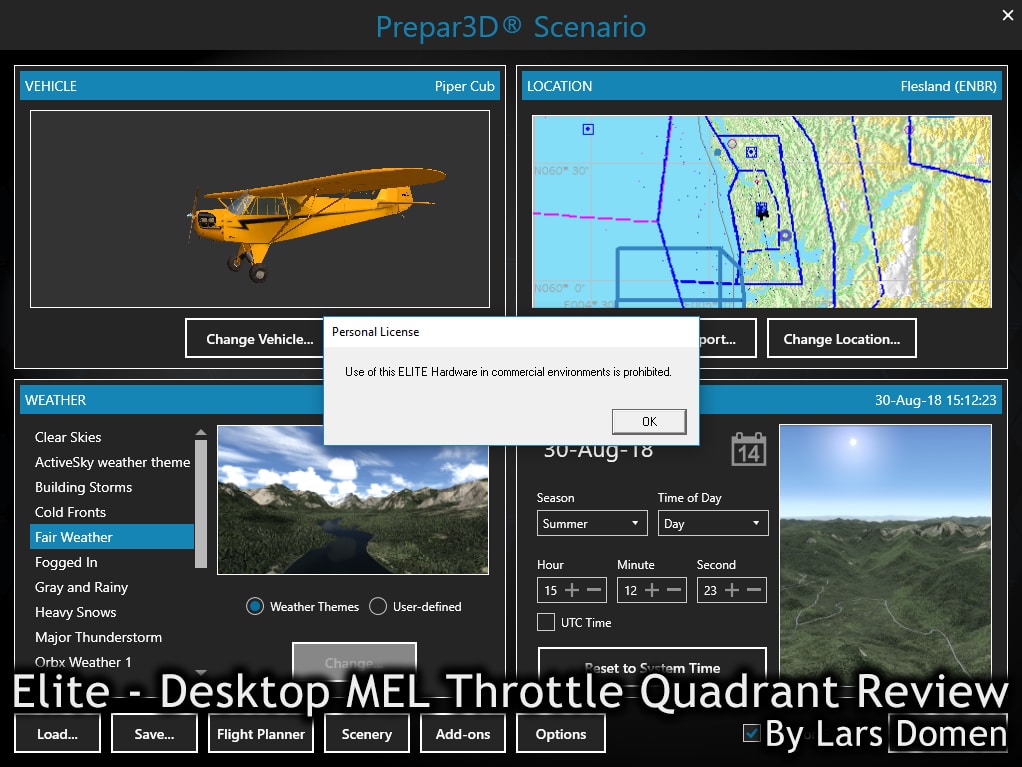Enable the UTC Time checkbox

[546, 622]
